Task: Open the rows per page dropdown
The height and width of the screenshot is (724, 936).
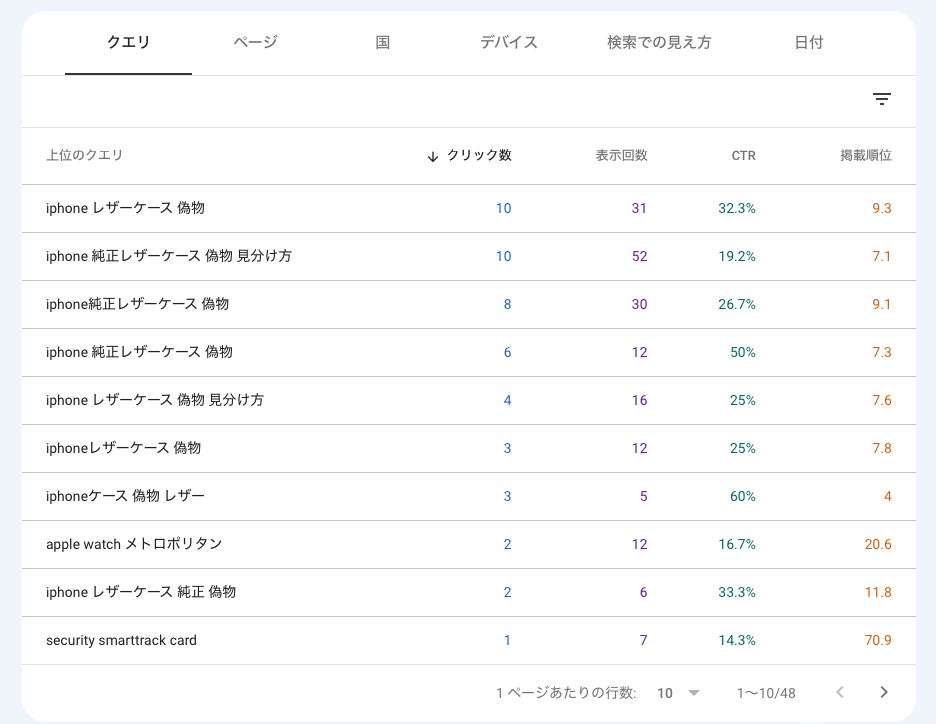Action: tap(679, 693)
